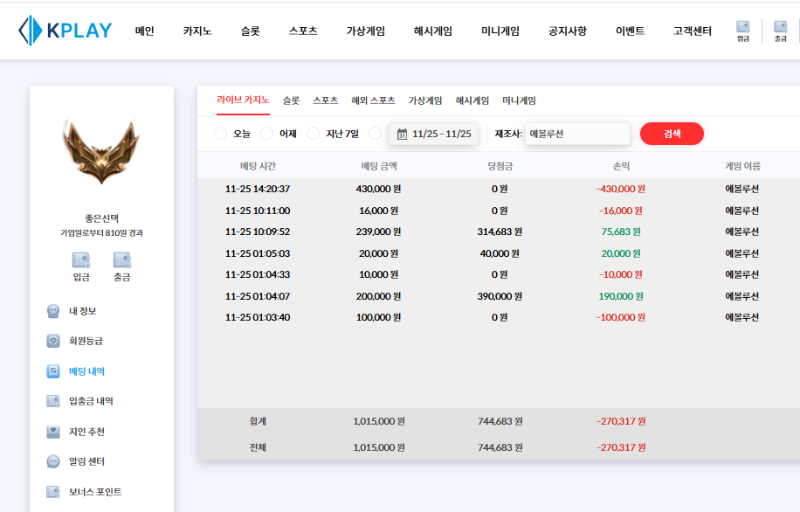This screenshot has height=512, width=800.
Task: Click loss value -16,000 원
Action: click(x=621, y=211)
